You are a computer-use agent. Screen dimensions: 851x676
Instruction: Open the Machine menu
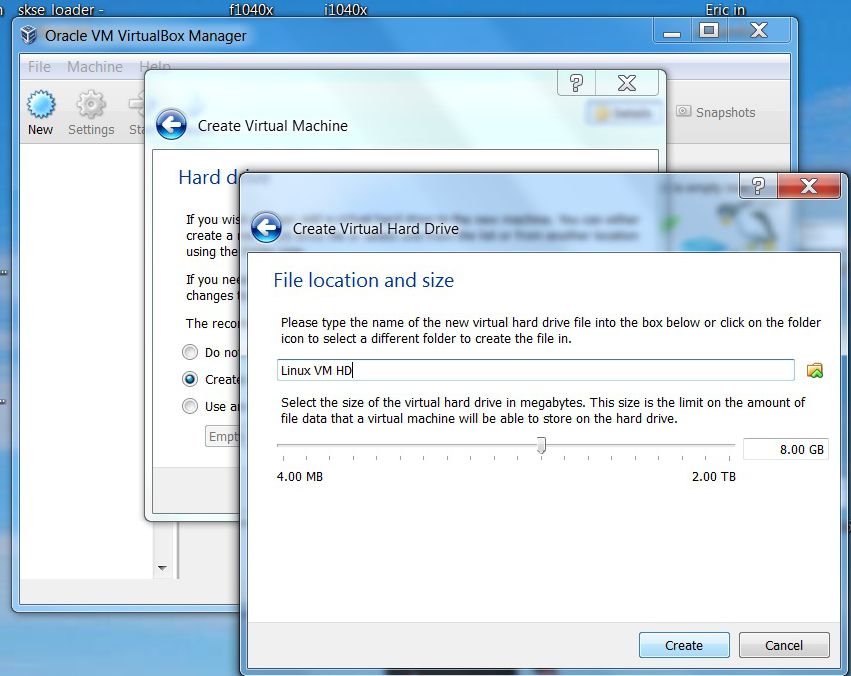[95, 67]
